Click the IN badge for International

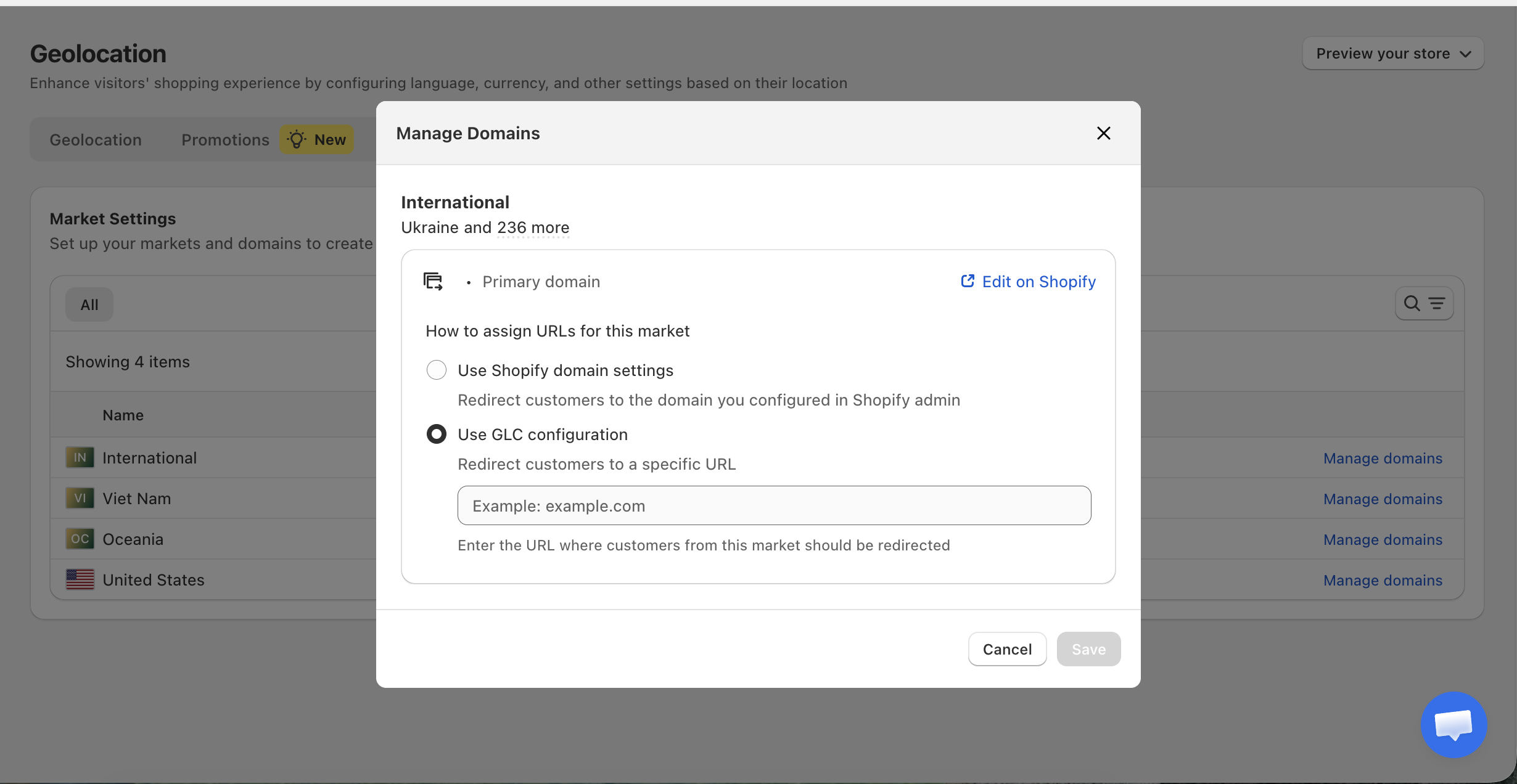click(x=80, y=457)
